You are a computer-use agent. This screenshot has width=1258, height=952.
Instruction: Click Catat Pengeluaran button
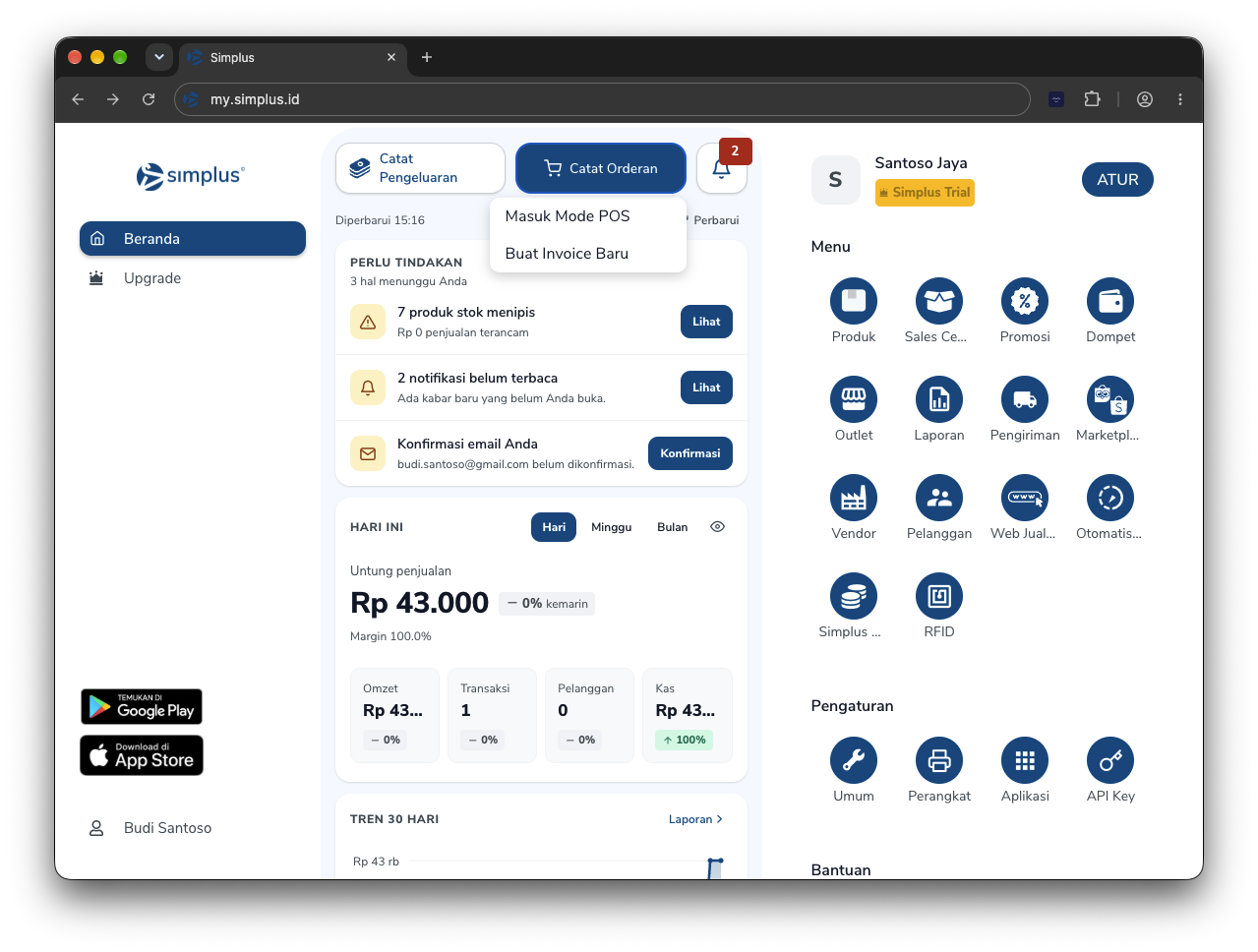420,168
